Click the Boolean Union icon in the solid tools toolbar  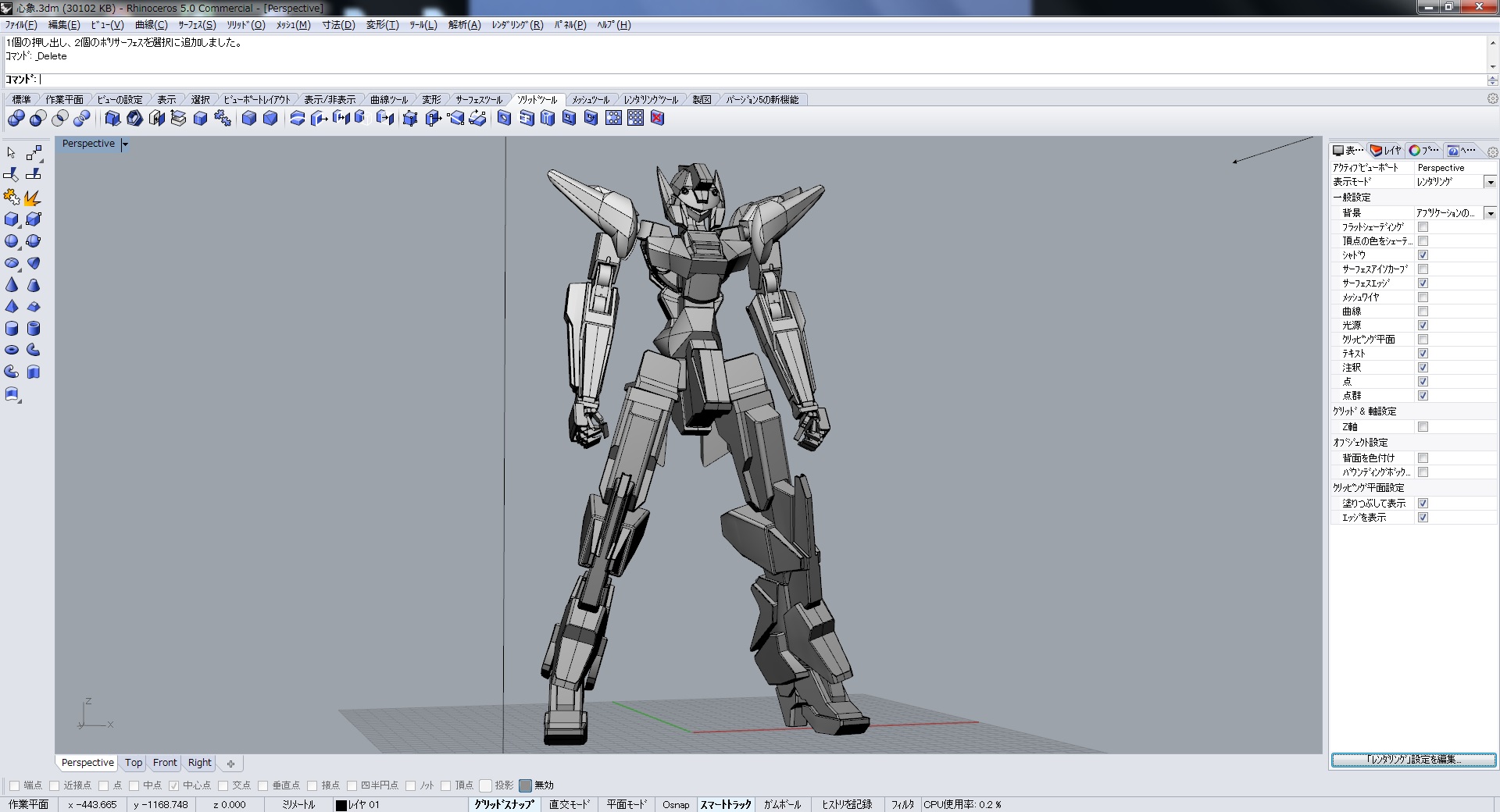pos(16,118)
